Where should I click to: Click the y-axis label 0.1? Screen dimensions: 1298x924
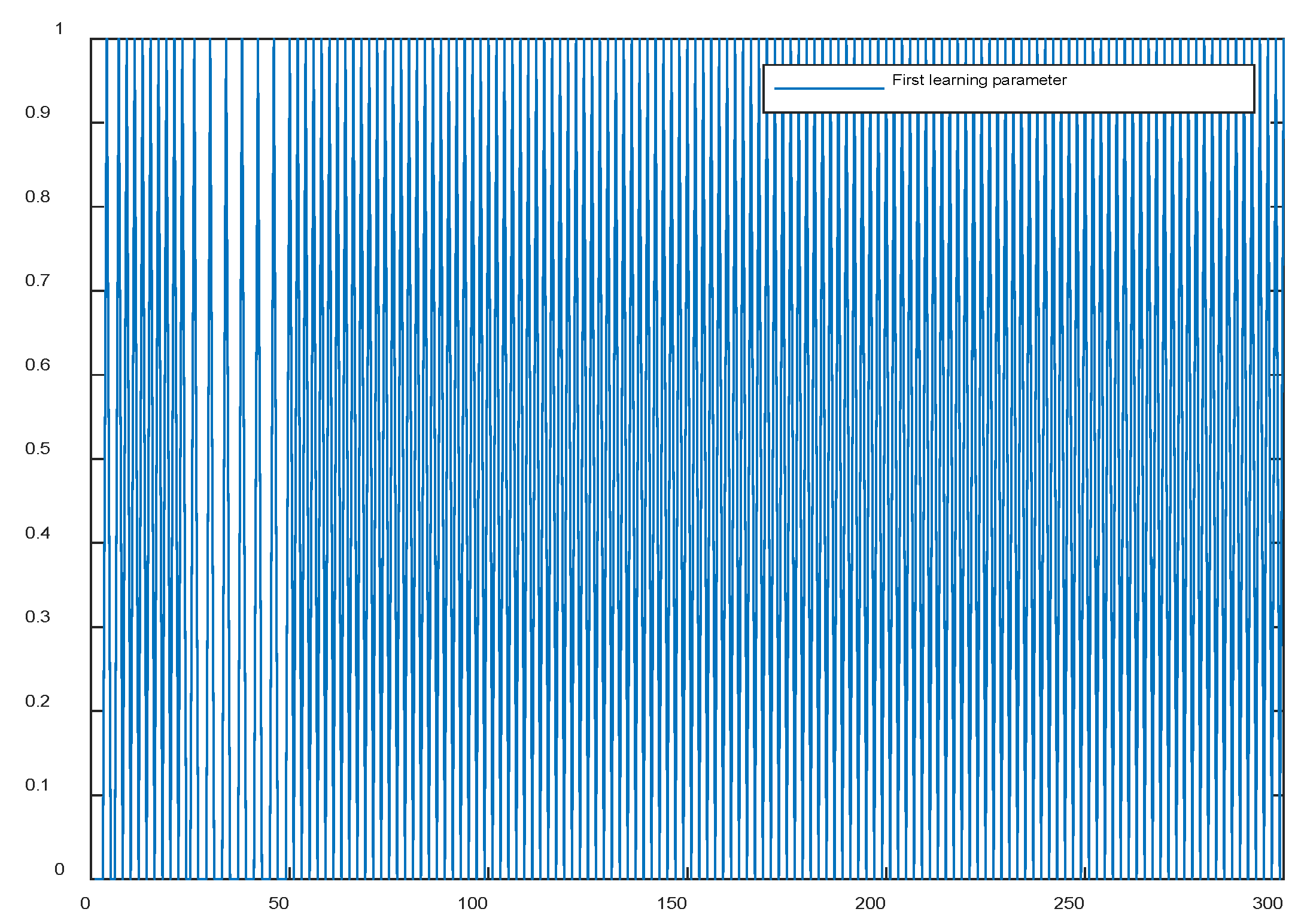click(x=37, y=785)
